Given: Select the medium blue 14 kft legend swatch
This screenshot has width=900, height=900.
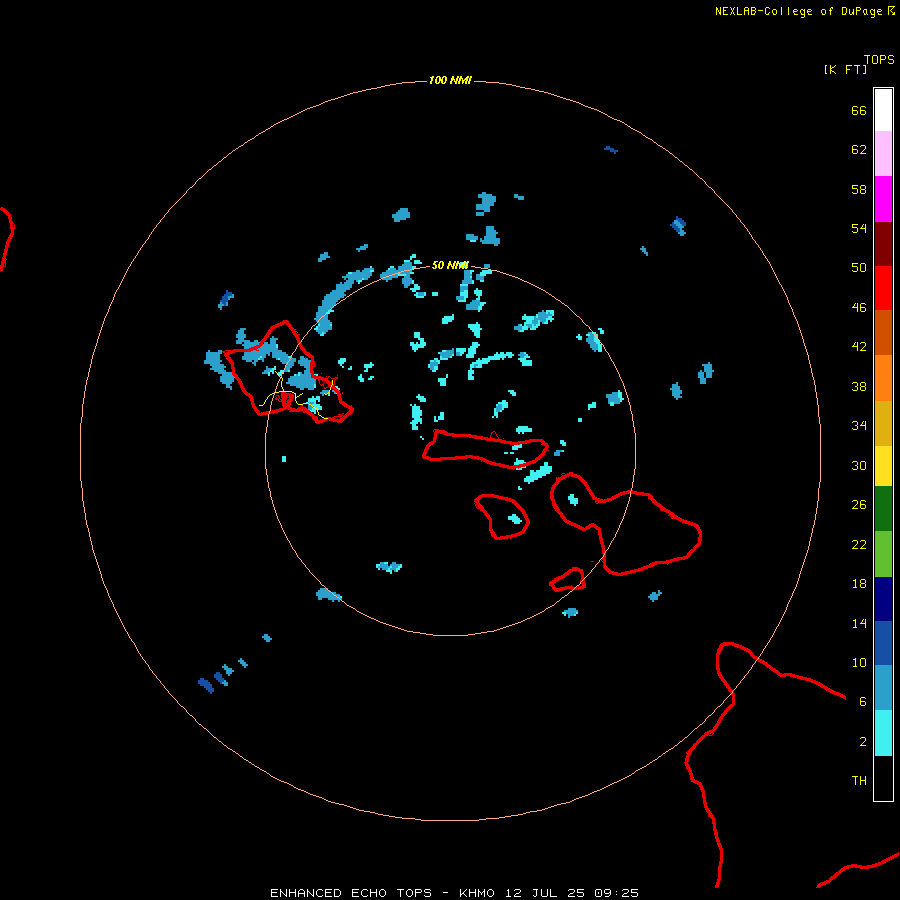Looking at the screenshot, I should pyautogui.click(x=883, y=643).
